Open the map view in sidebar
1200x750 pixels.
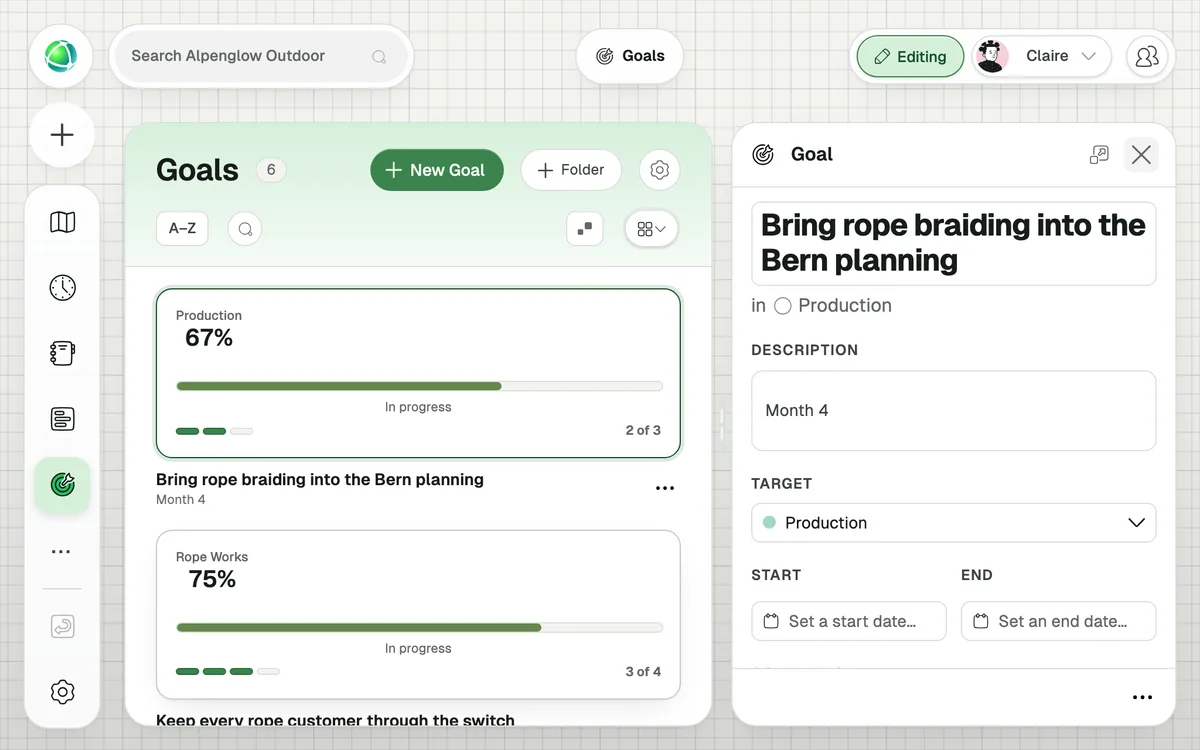click(62, 222)
